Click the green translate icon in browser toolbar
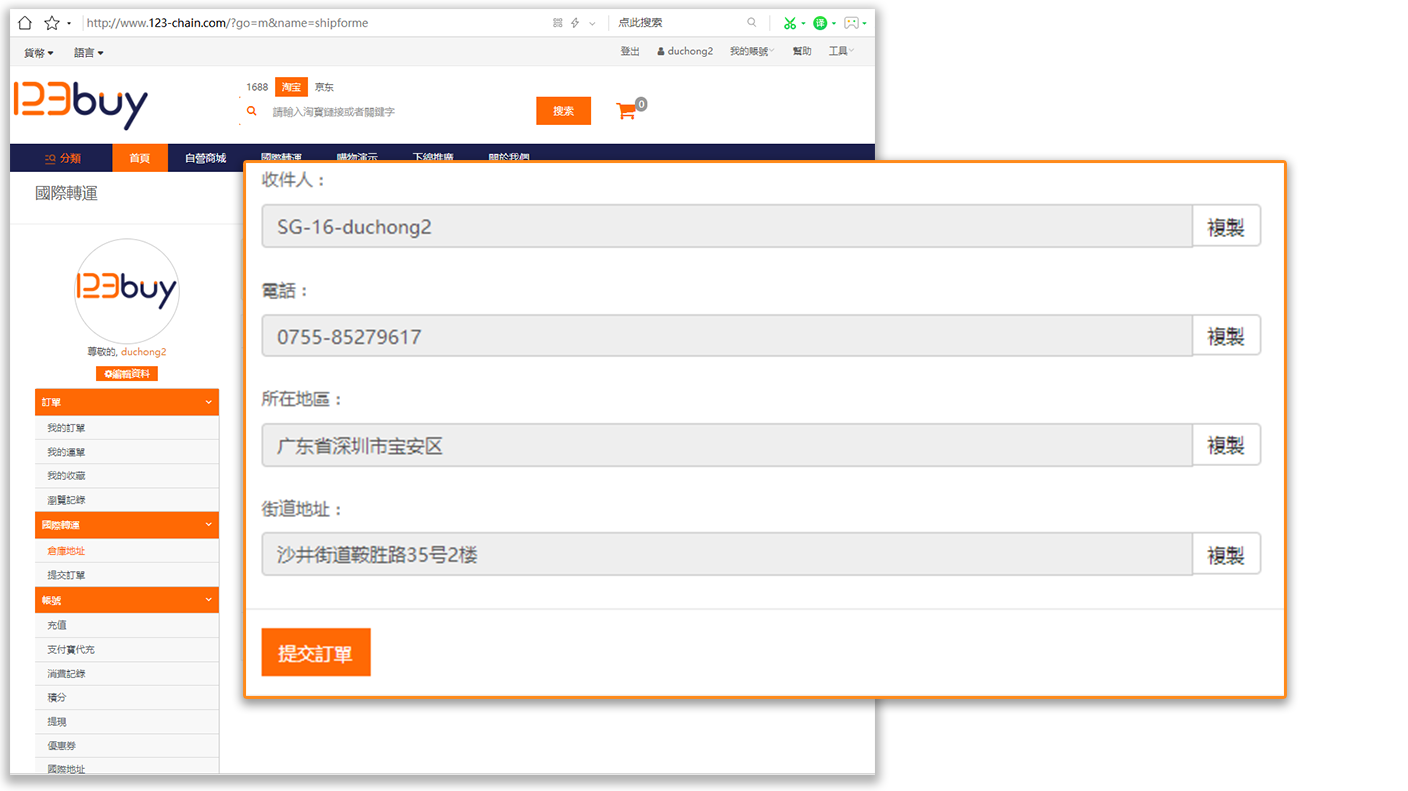 click(820, 23)
